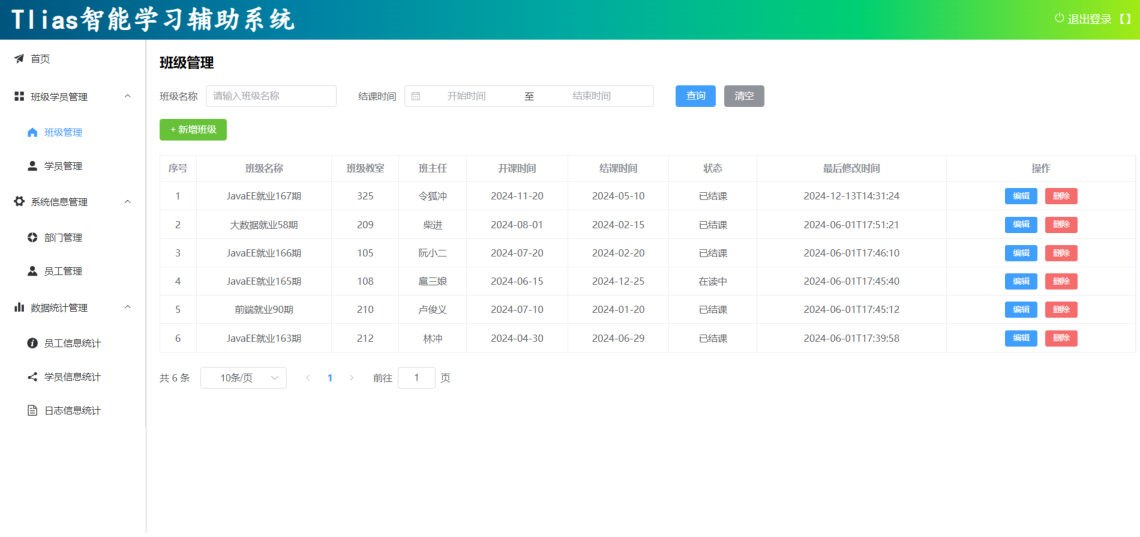The image size is (1140, 537).
Task: Edit the JavaEE就业166期 row
Action: [x=1021, y=253]
